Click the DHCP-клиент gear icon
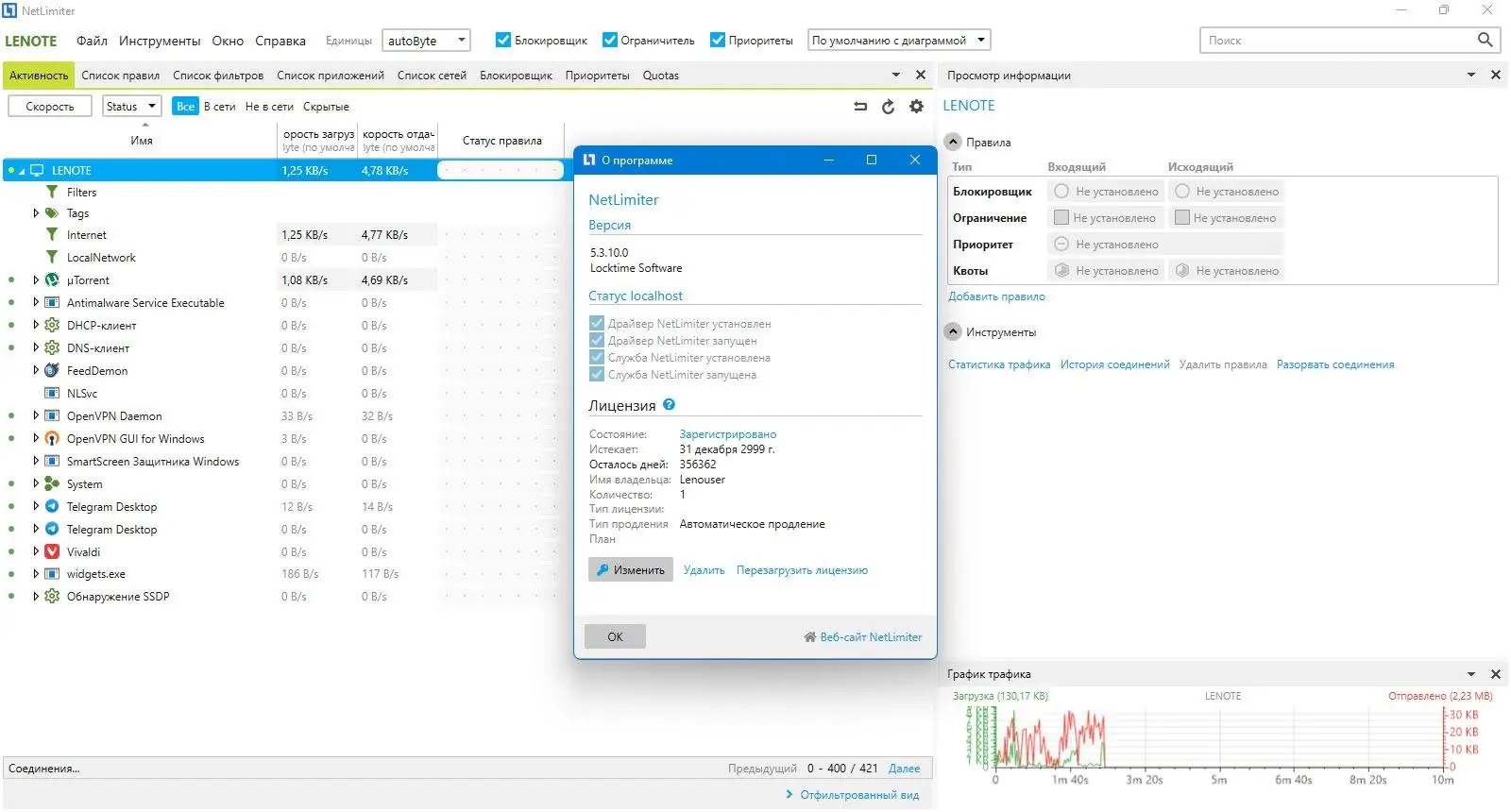 pos(52,326)
